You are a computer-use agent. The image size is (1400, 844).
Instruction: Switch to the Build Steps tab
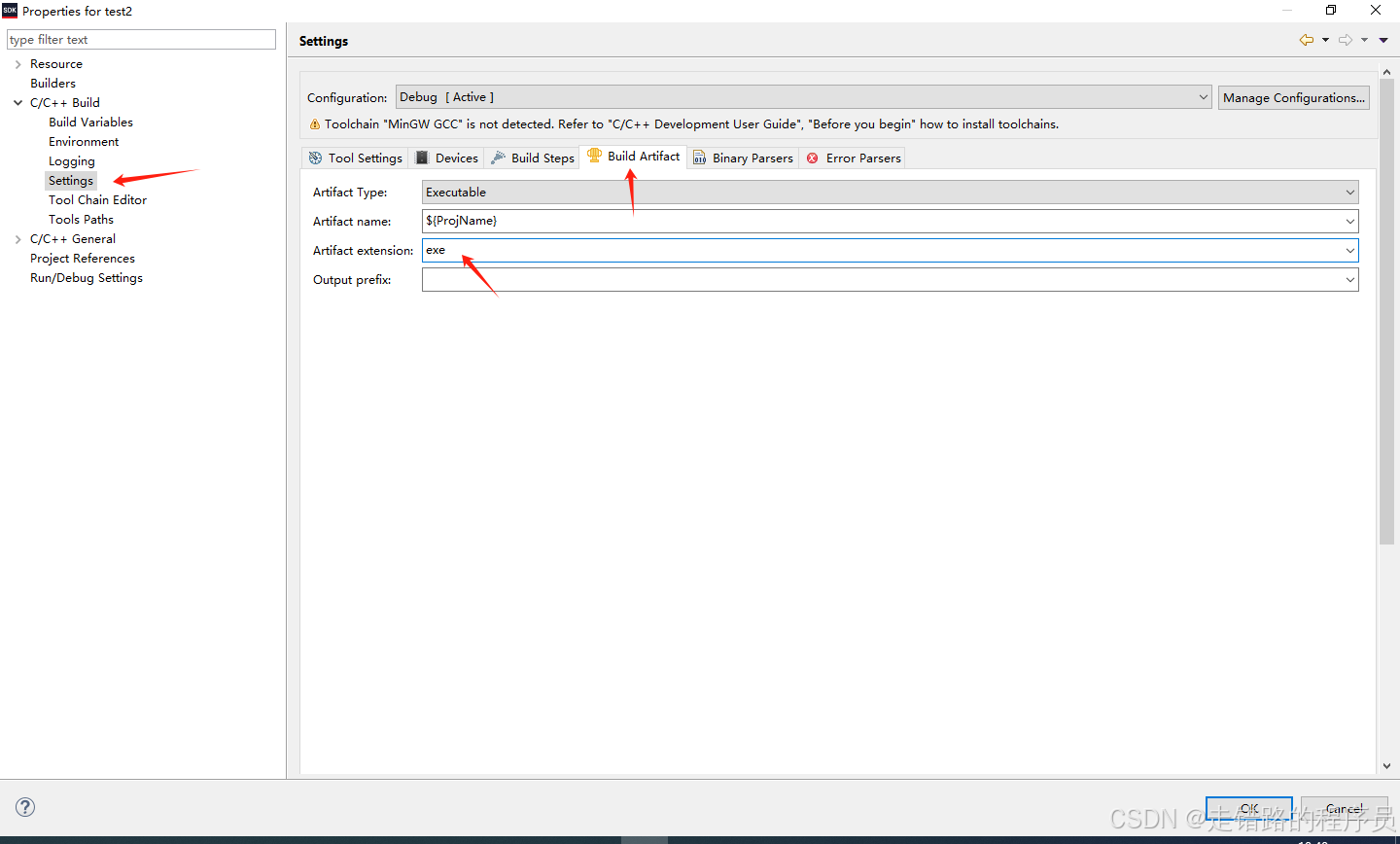[x=532, y=158]
